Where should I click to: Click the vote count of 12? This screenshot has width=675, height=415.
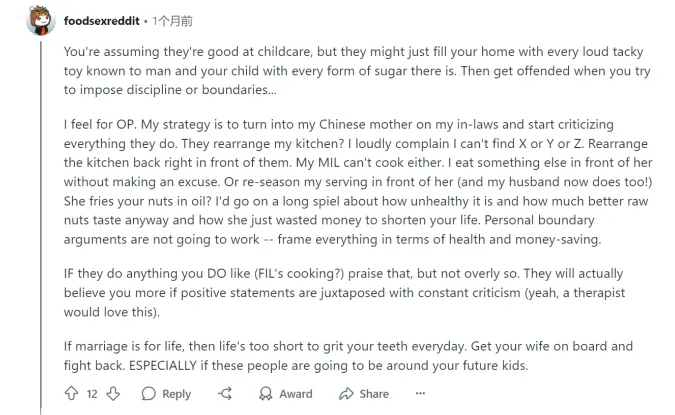[x=92, y=394]
